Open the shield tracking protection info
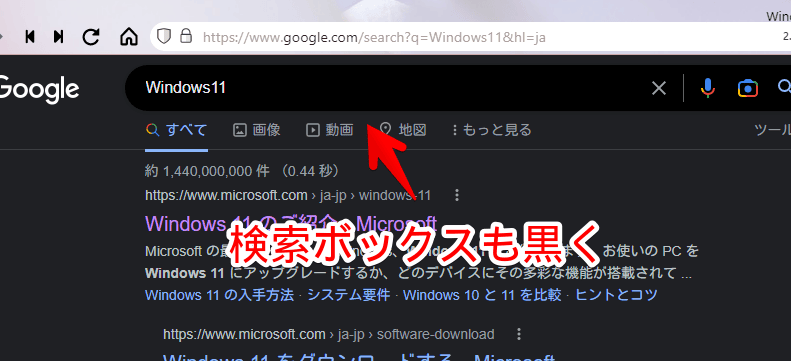The height and width of the screenshot is (361, 791). point(164,36)
